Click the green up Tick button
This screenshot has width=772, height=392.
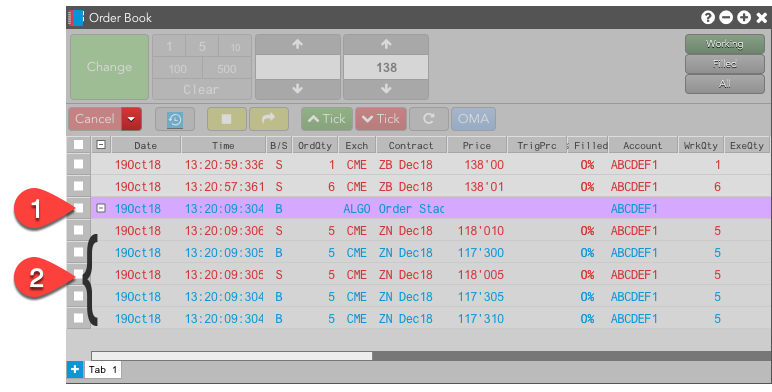click(327, 119)
